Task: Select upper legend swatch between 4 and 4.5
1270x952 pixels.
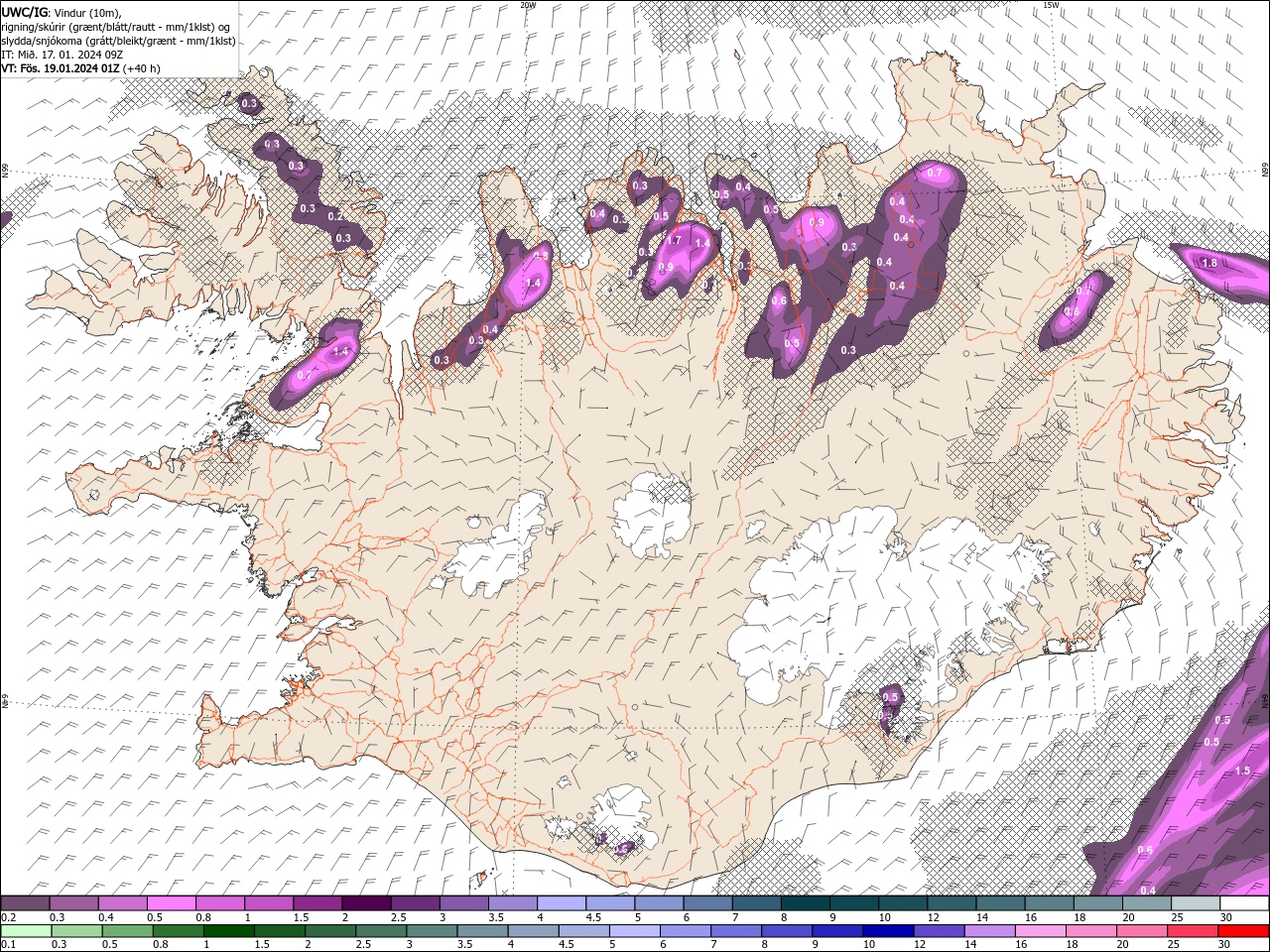Action: 562,903
